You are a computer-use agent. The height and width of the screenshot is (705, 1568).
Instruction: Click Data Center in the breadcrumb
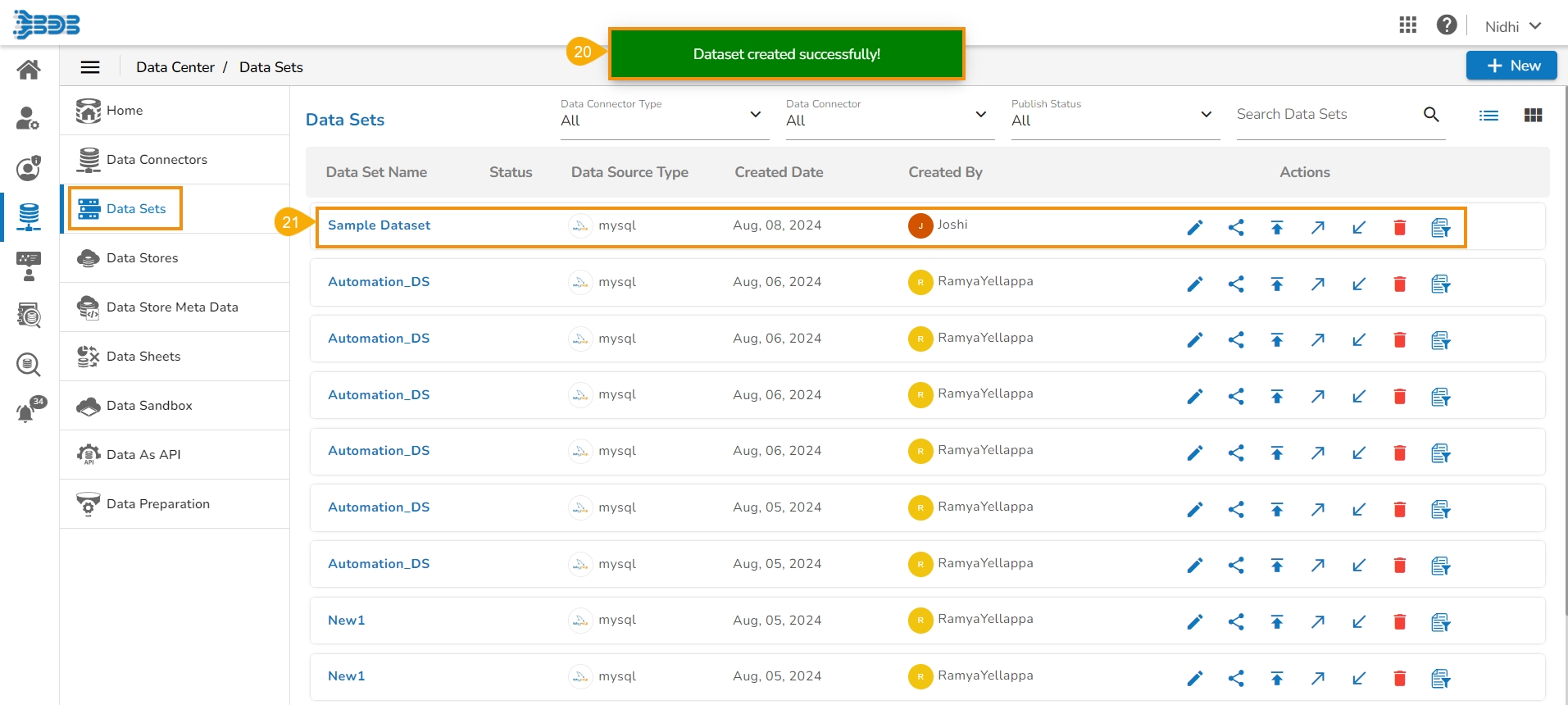175,67
